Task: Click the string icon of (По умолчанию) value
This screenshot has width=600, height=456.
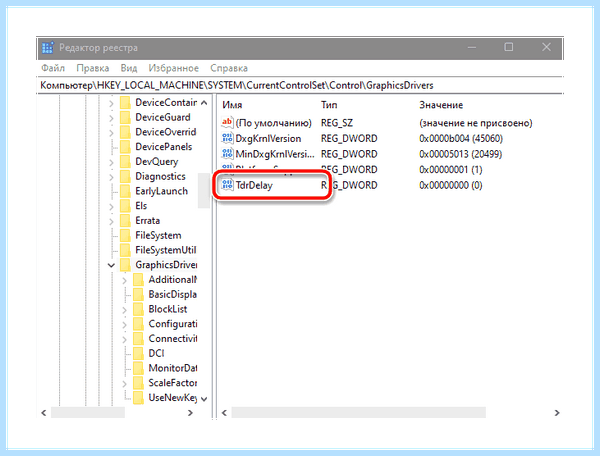Action: coord(227,122)
